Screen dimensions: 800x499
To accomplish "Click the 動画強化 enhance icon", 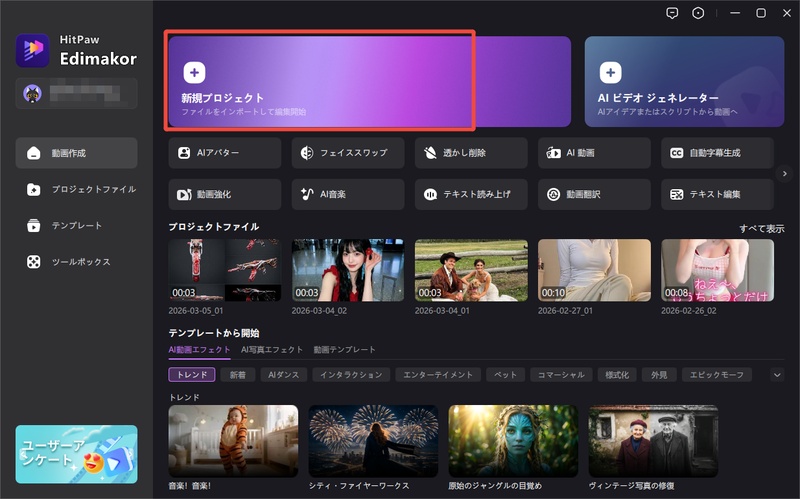I will pyautogui.click(x=184, y=194).
